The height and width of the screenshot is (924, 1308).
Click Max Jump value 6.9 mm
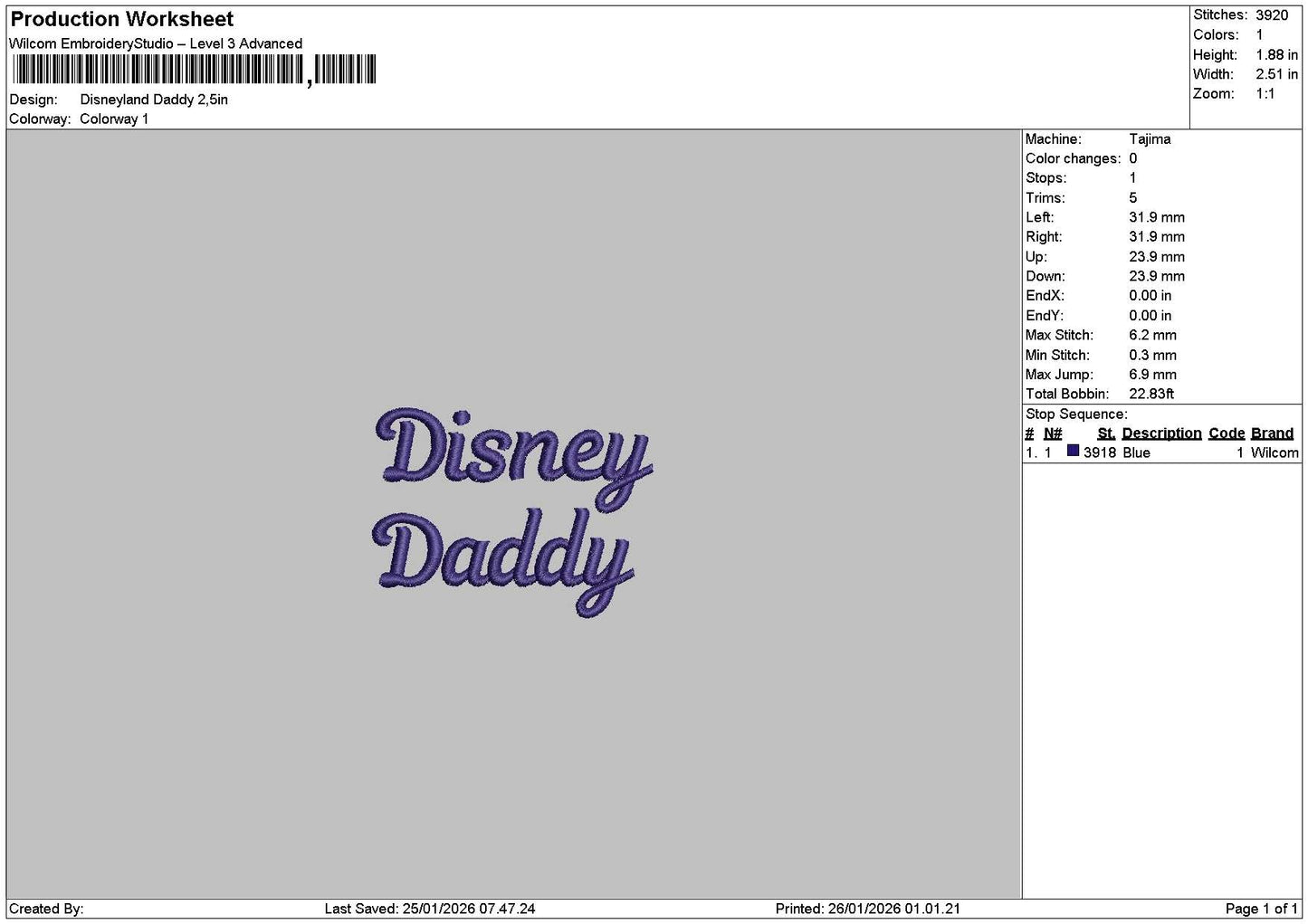click(x=1152, y=375)
